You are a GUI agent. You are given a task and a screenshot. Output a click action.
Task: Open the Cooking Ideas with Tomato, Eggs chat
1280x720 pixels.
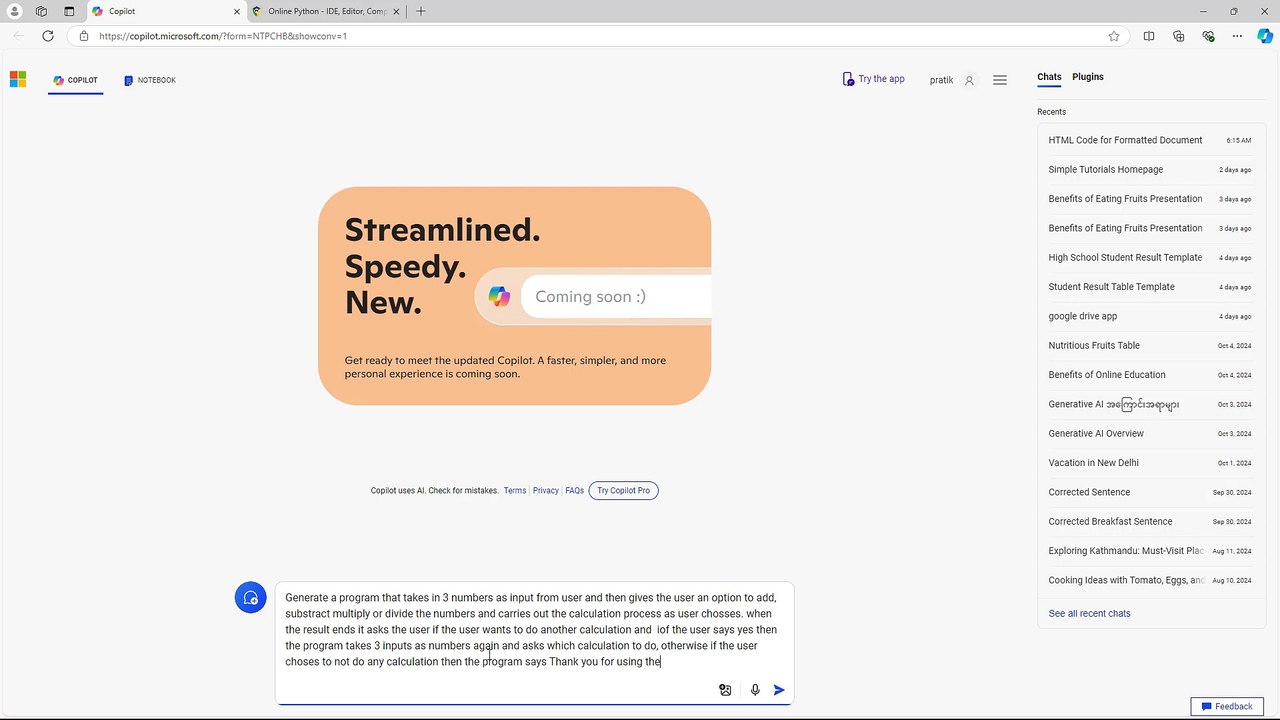click(1149, 580)
